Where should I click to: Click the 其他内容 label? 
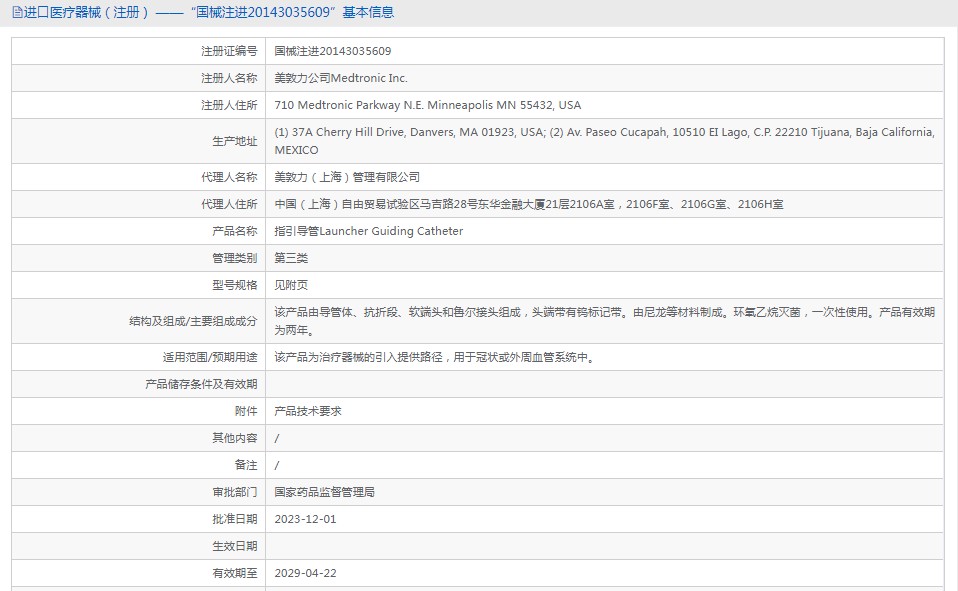[235, 438]
